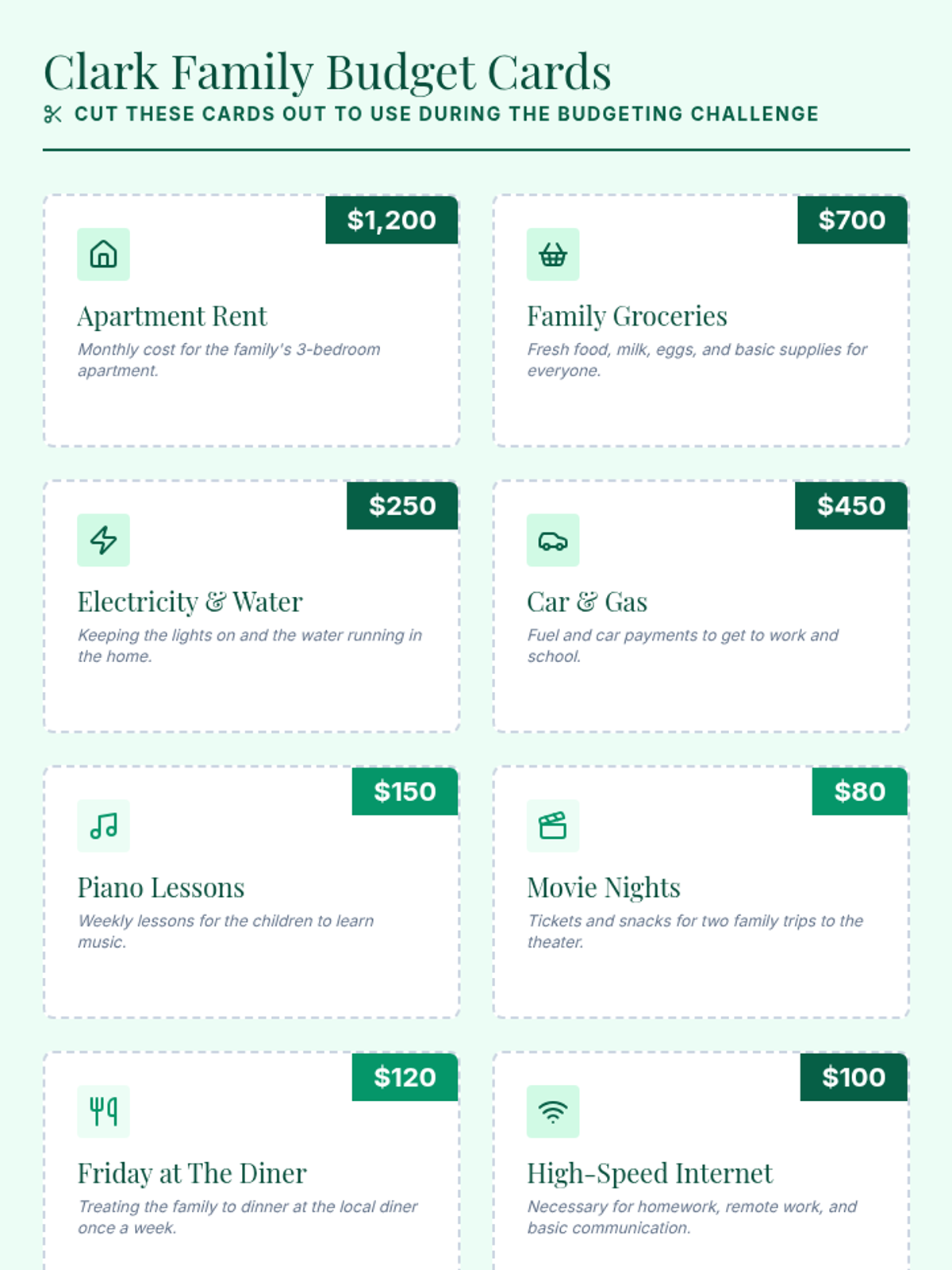The height and width of the screenshot is (1270, 952).
Task: Click the $450 price badge
Action: pos(851,506)
